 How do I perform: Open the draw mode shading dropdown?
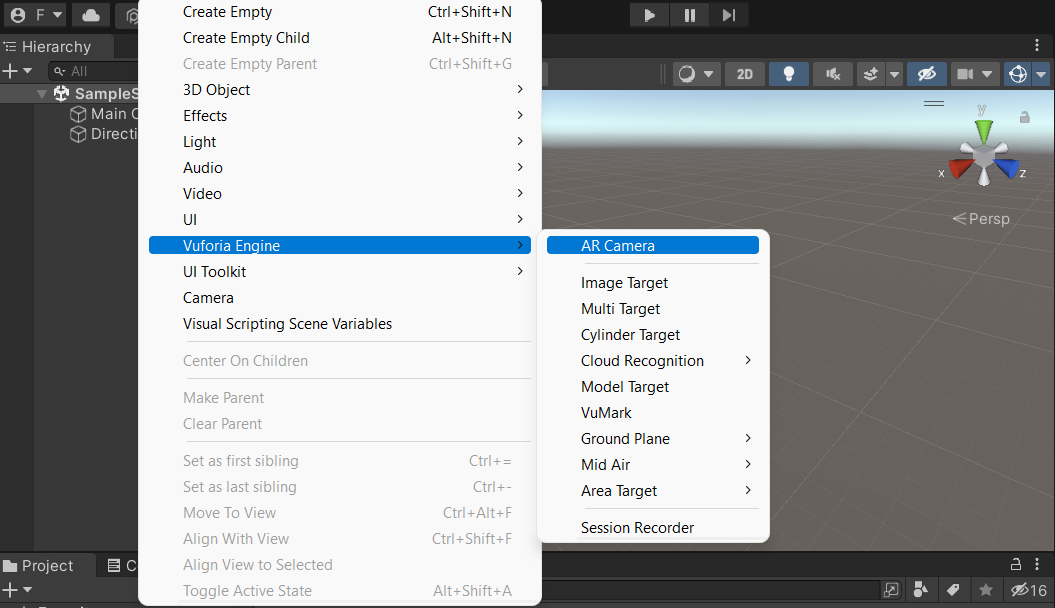pos(696,74)
